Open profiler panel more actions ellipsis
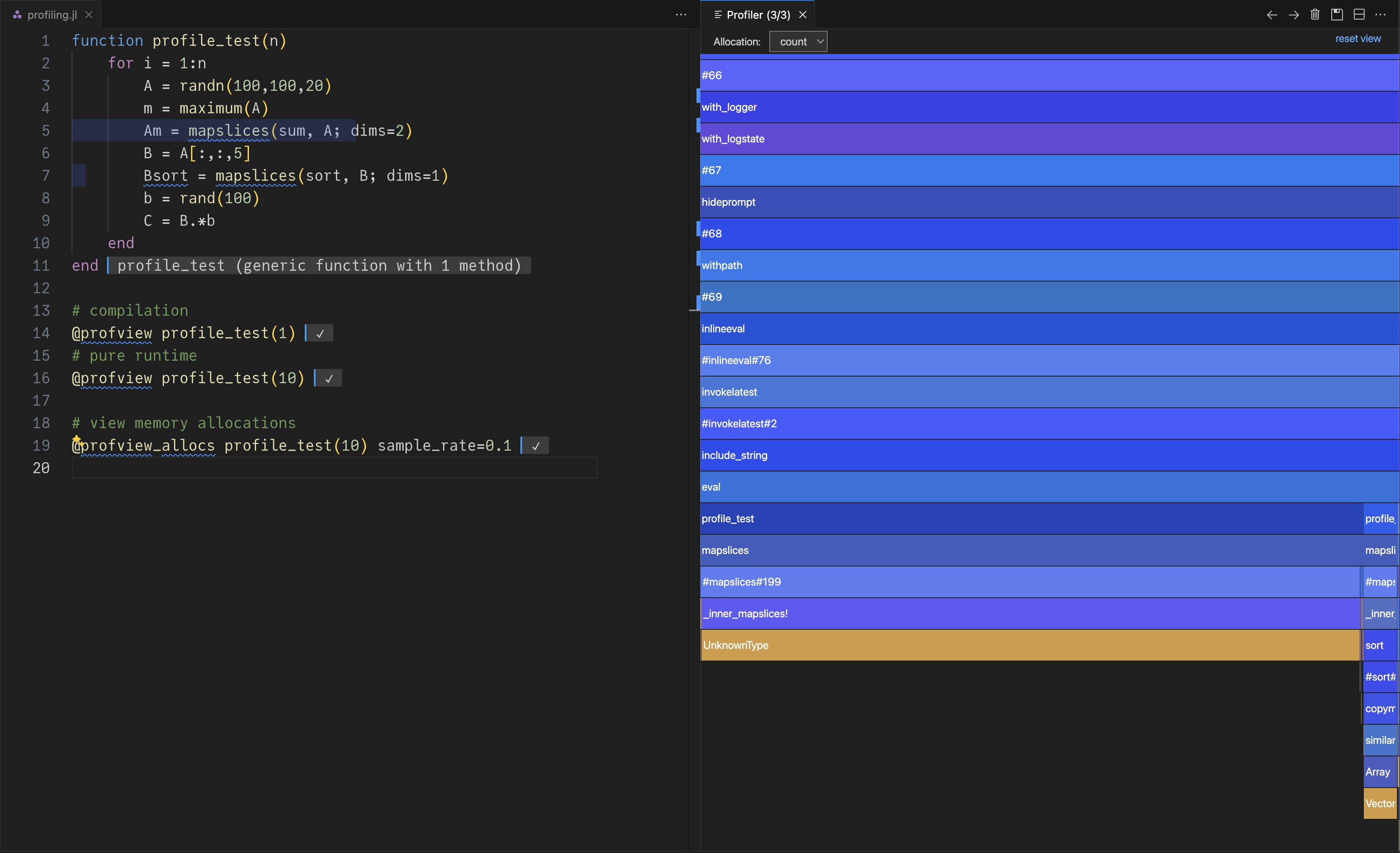This screenshot has width=1400, height=853. [x=1381, y=15]
